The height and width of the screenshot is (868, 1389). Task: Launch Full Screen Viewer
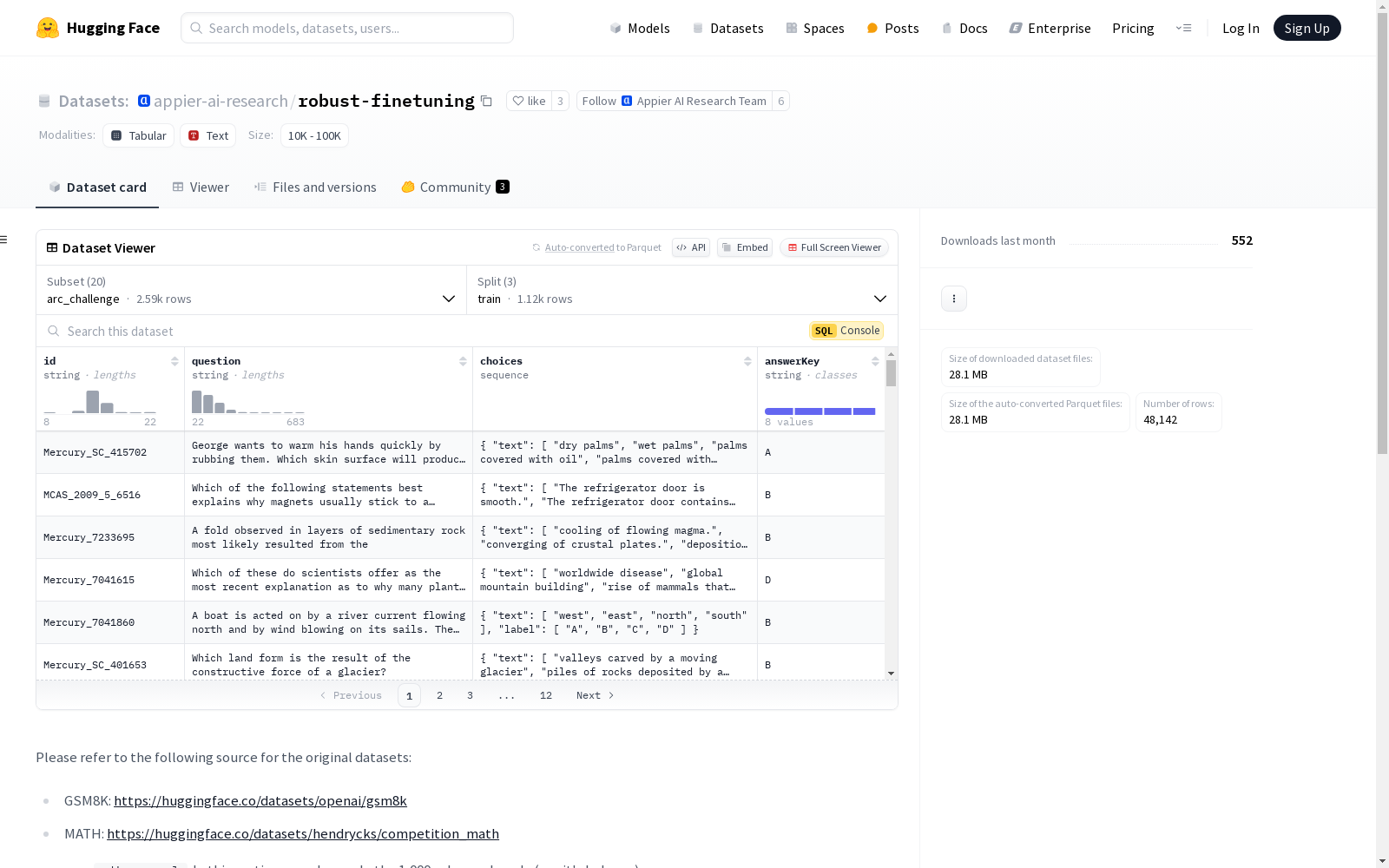834,247
